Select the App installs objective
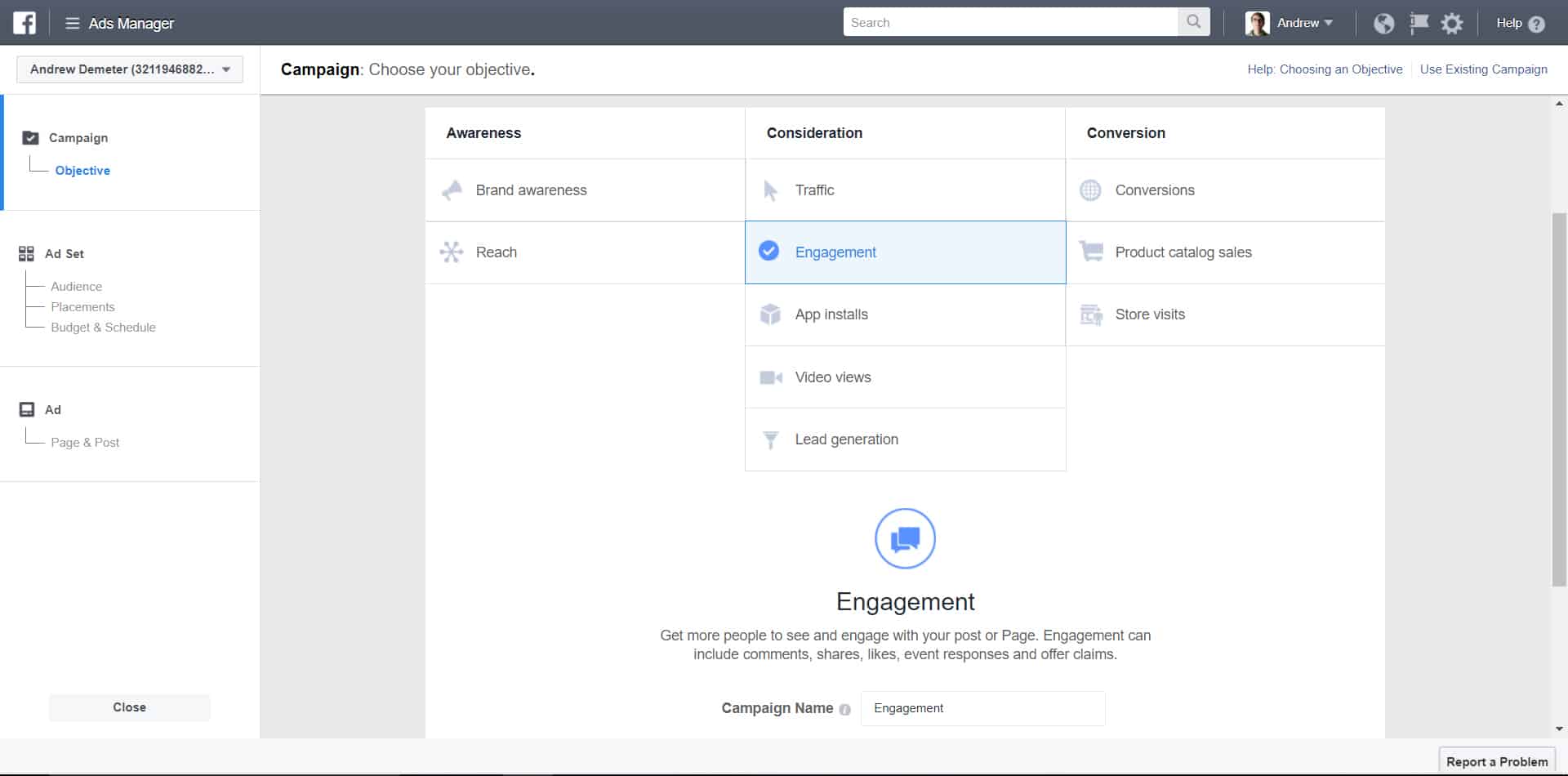This screenshot has height=776, width=1568. (905, 315)
